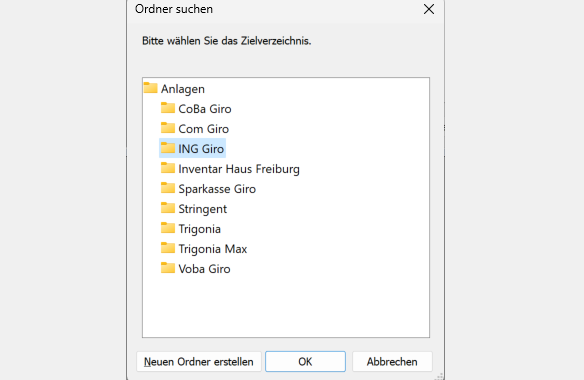Close the Ordner suchen dialog
This screenshot has height=380, width=584.
pos(429,9)
